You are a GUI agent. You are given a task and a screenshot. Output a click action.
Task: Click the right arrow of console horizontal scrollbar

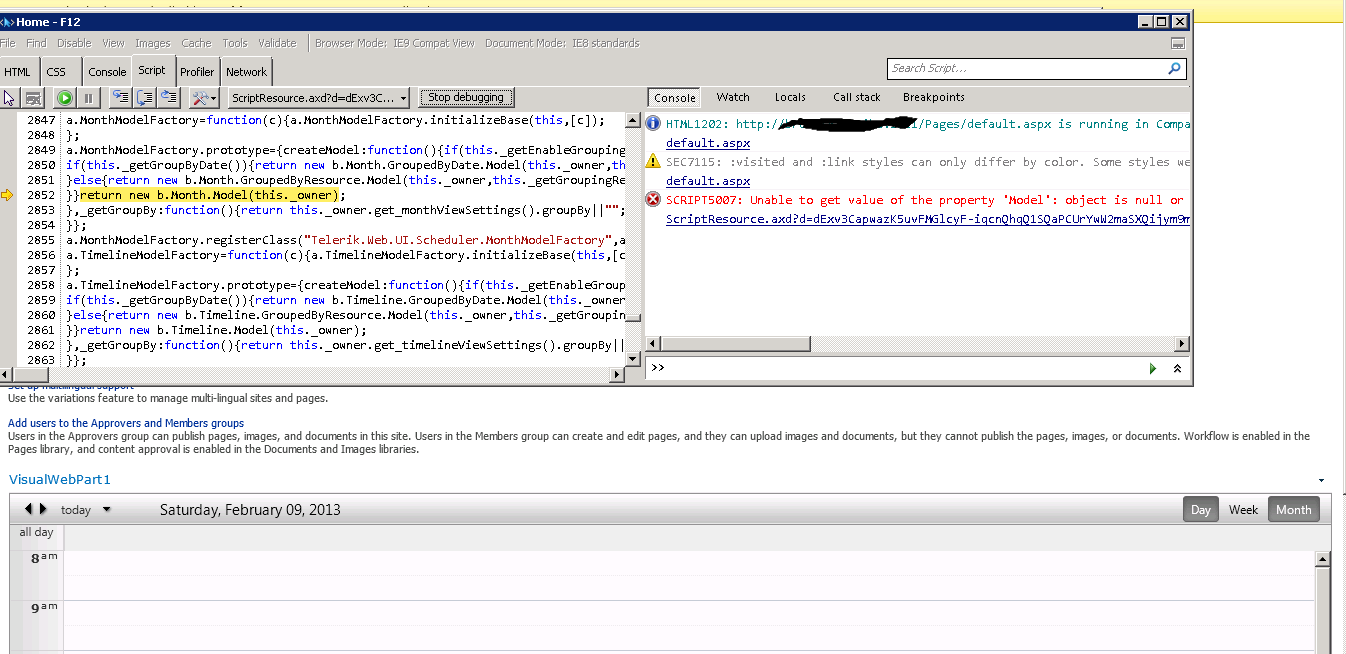point(1181,344)
